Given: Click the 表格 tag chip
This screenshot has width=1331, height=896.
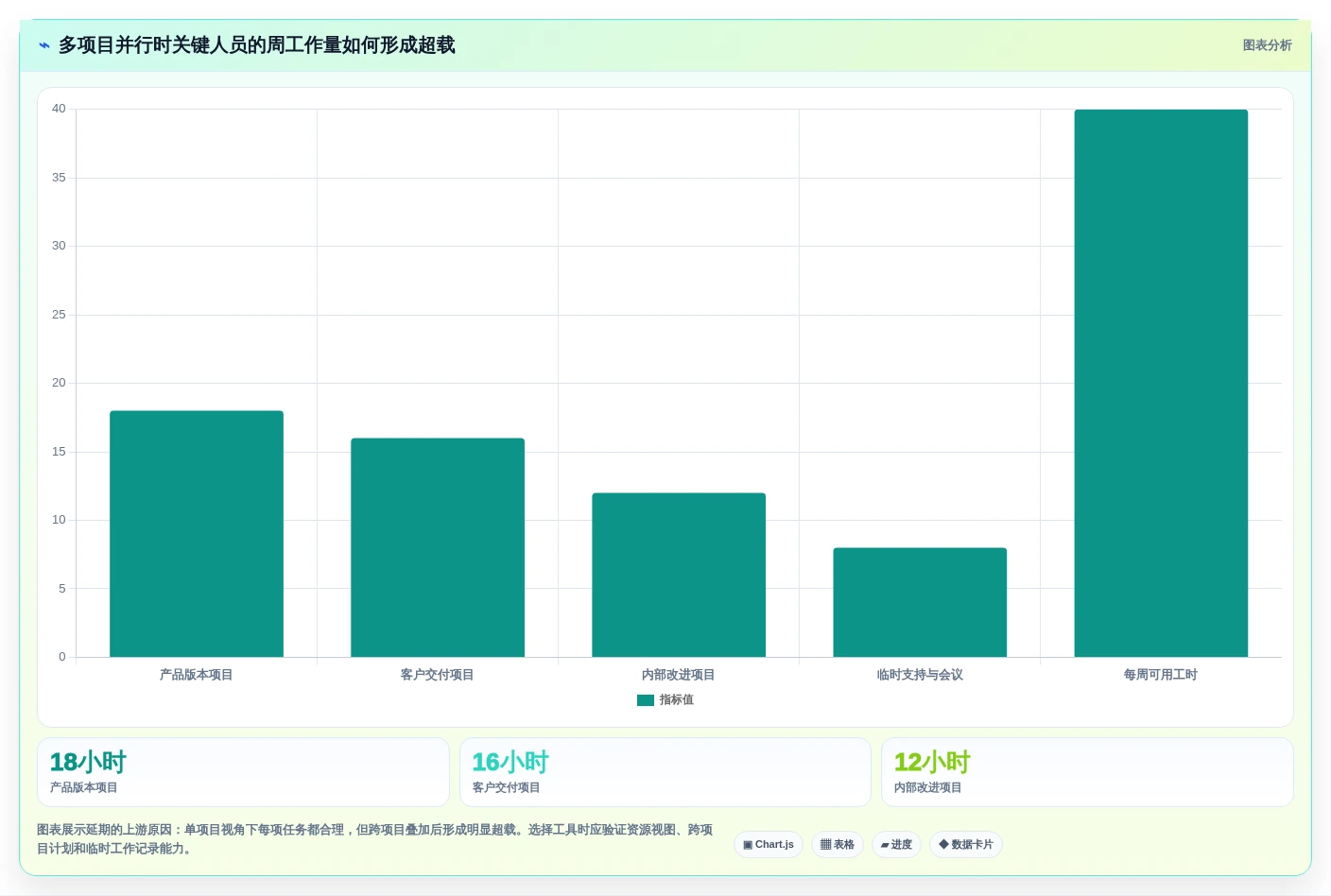Looking at the screenshot, I should 838,845.
